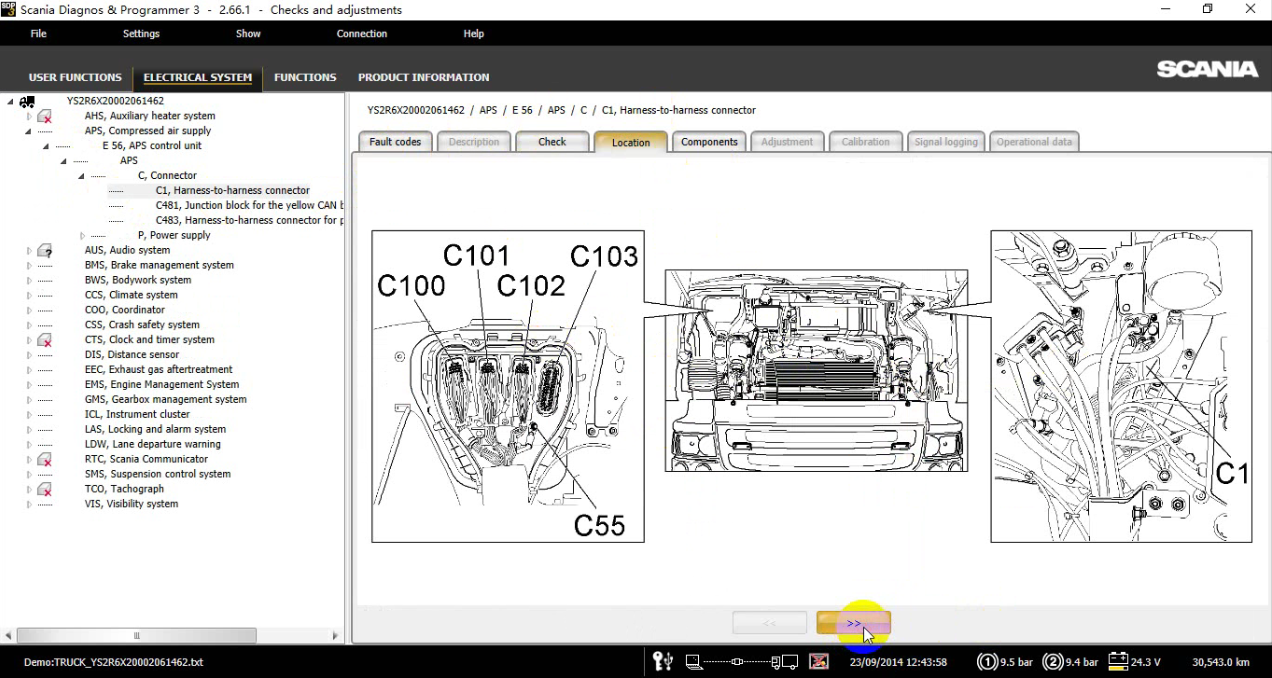The image size is (1272, 678).
Task: Click the tree panel horizontal scrollbar thumb
Action: [x=137, y=635]
